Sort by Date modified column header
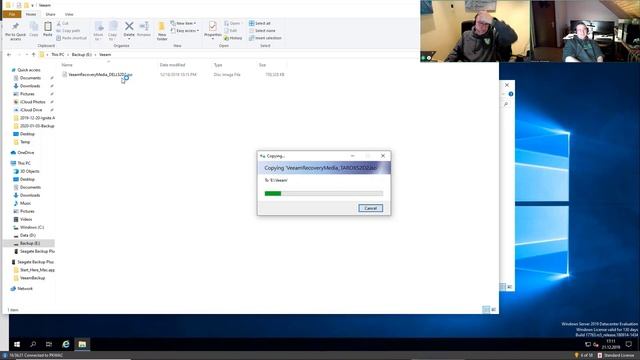This screenshot has height=360, width=640. tap(173, 65)
